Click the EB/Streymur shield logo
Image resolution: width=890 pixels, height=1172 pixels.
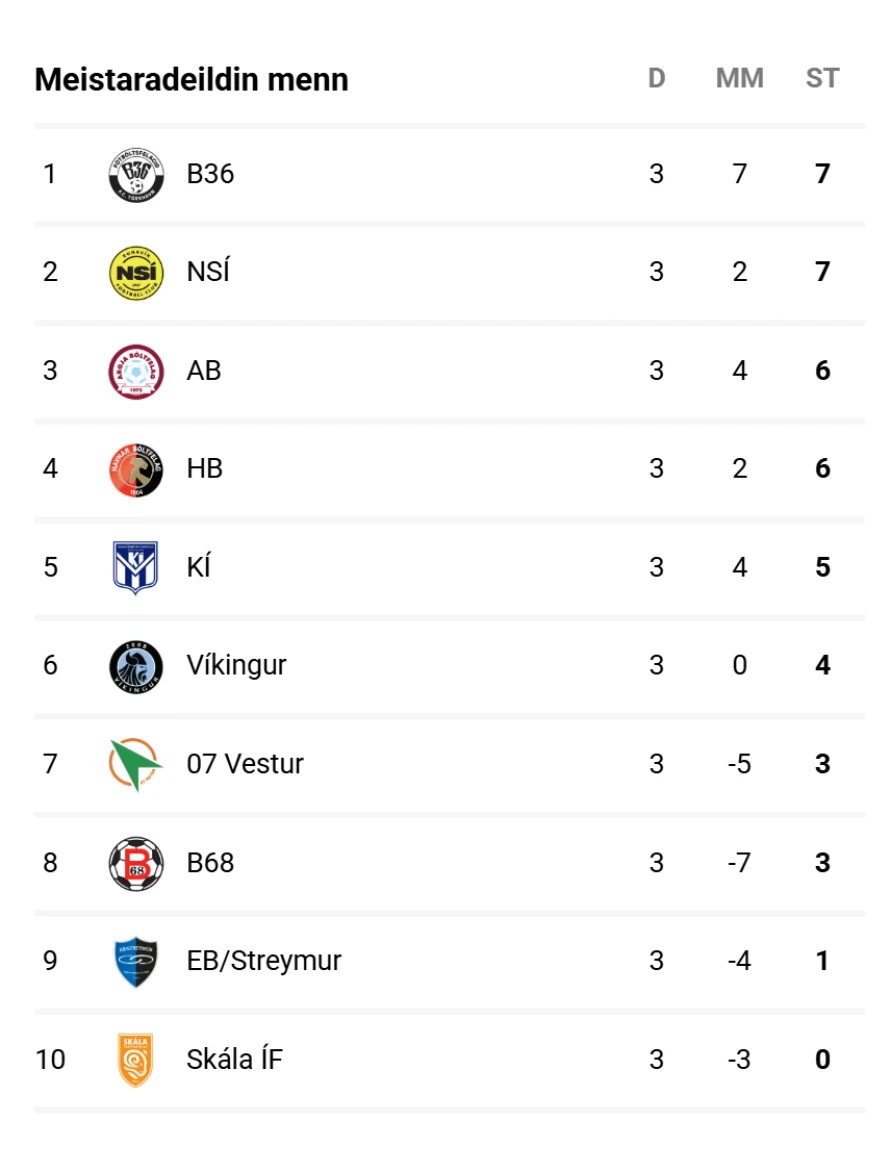pyautogui.click(x=135, y=961)
